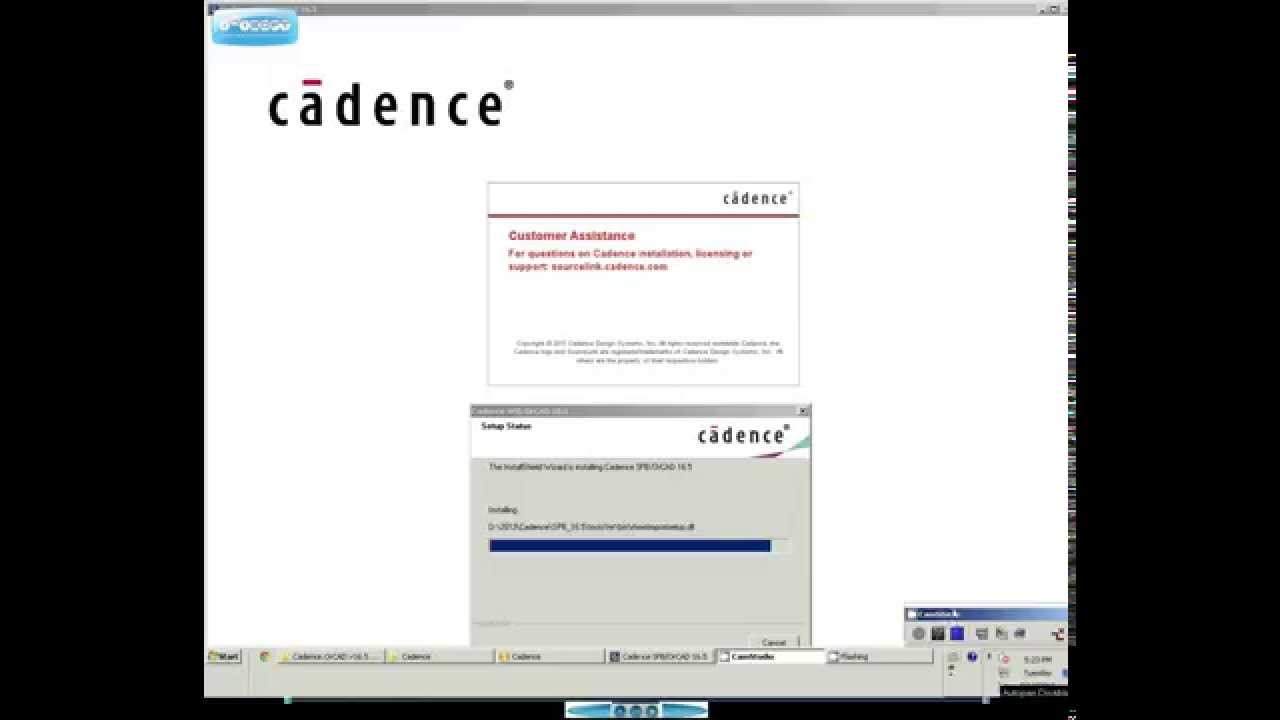Click the sourcelink.cadence.com support text
The image size is (1280, 720).
click(x=609, y=267)
